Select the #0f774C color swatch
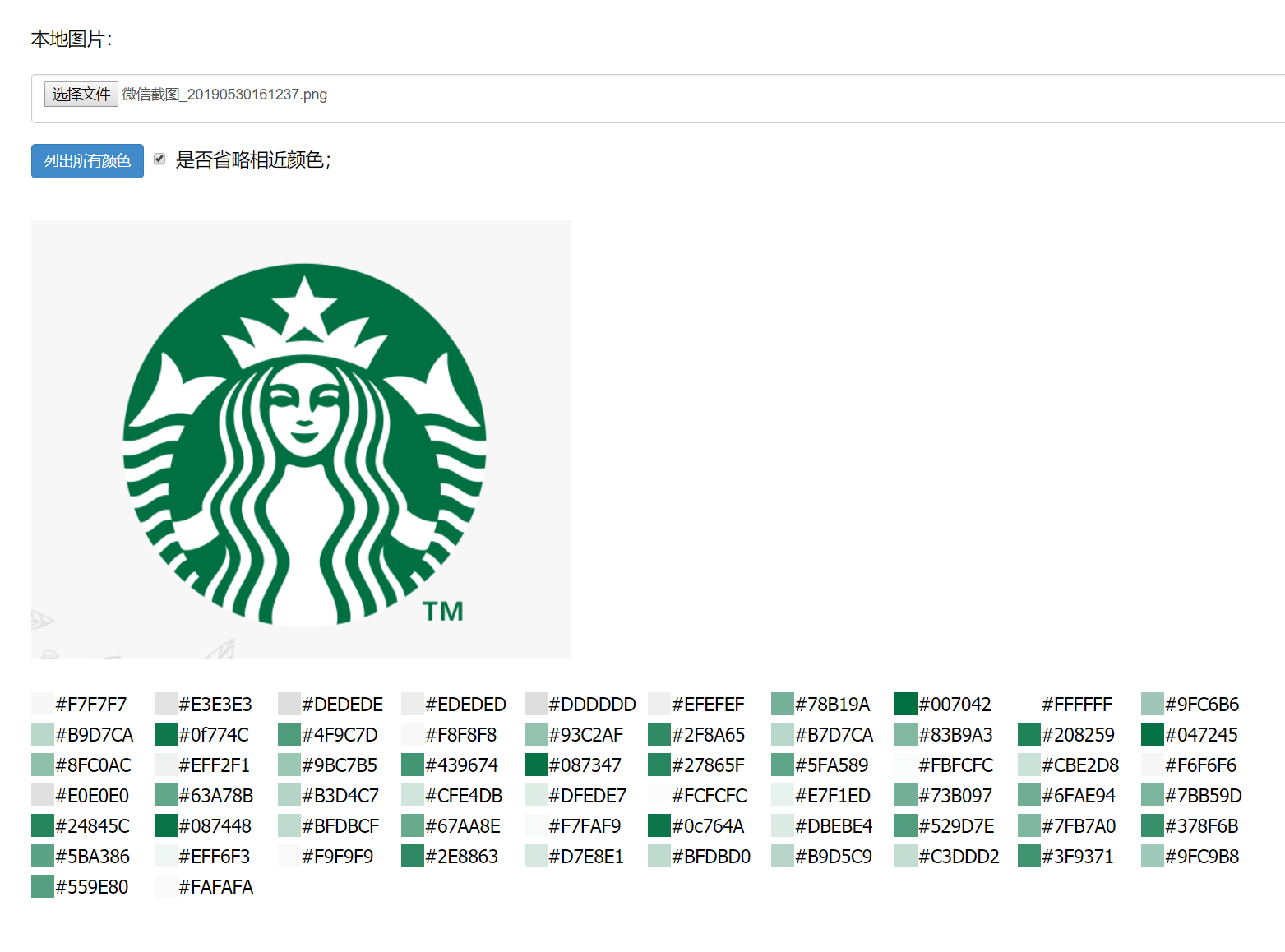This screenshot has height=952, width=1285. [166, 734]
